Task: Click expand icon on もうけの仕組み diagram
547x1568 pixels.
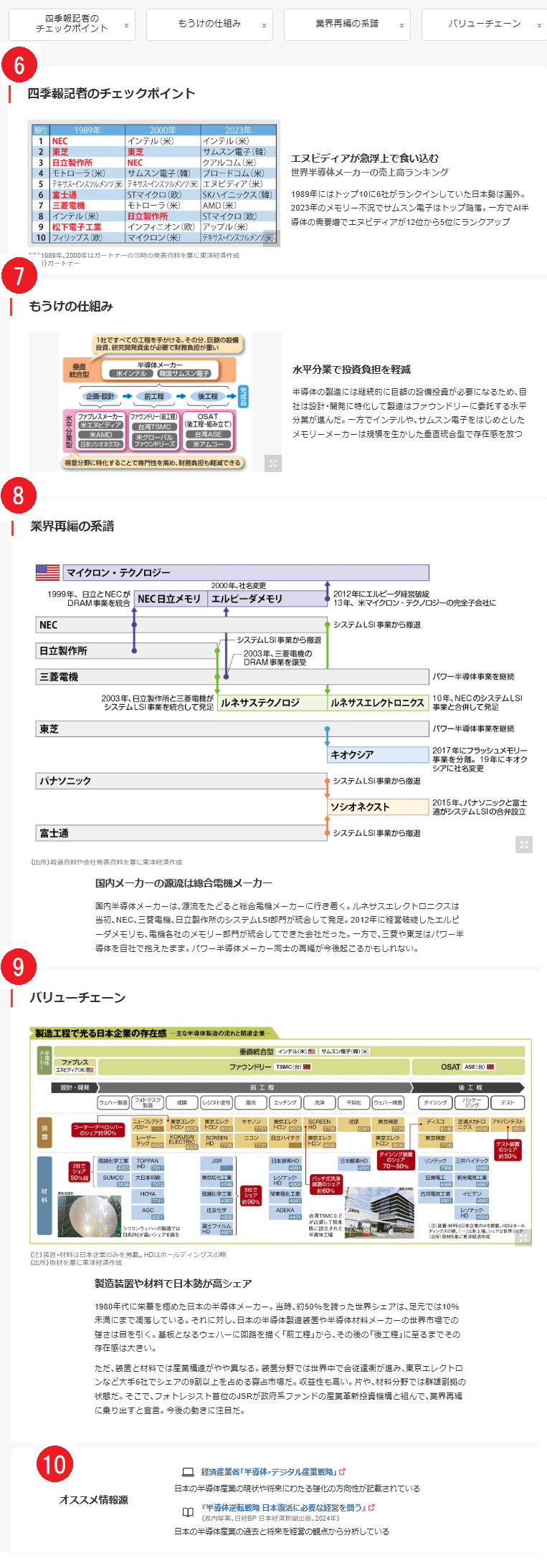Action: [273, 463]
